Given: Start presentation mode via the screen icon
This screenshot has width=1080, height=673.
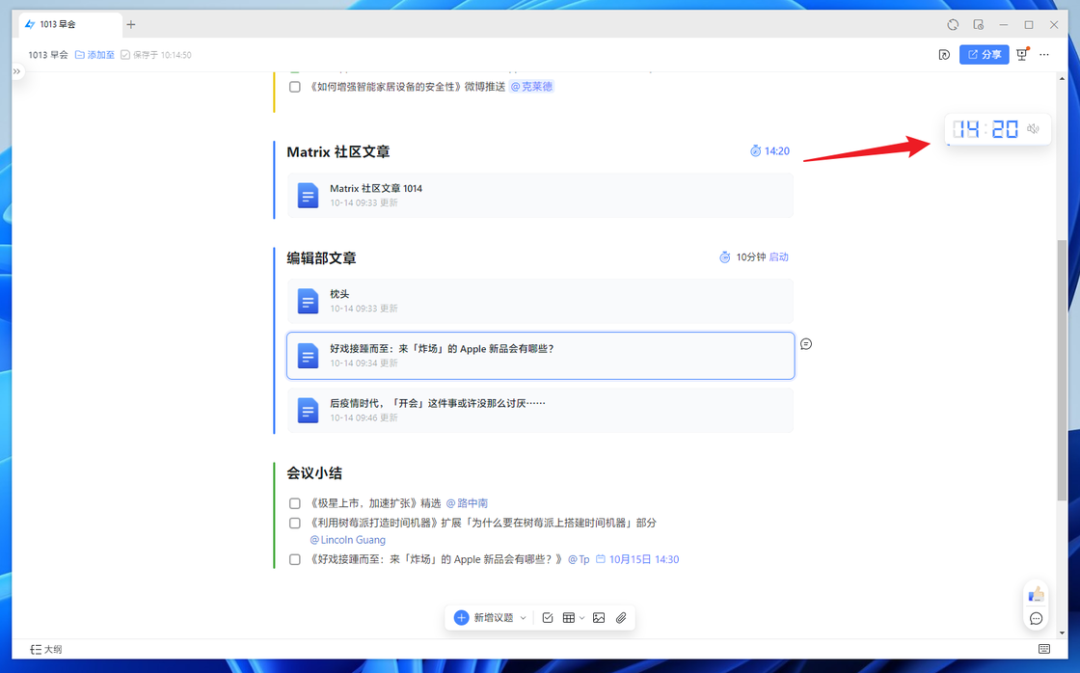Looking at the screenshot, I should [1022, 54].
